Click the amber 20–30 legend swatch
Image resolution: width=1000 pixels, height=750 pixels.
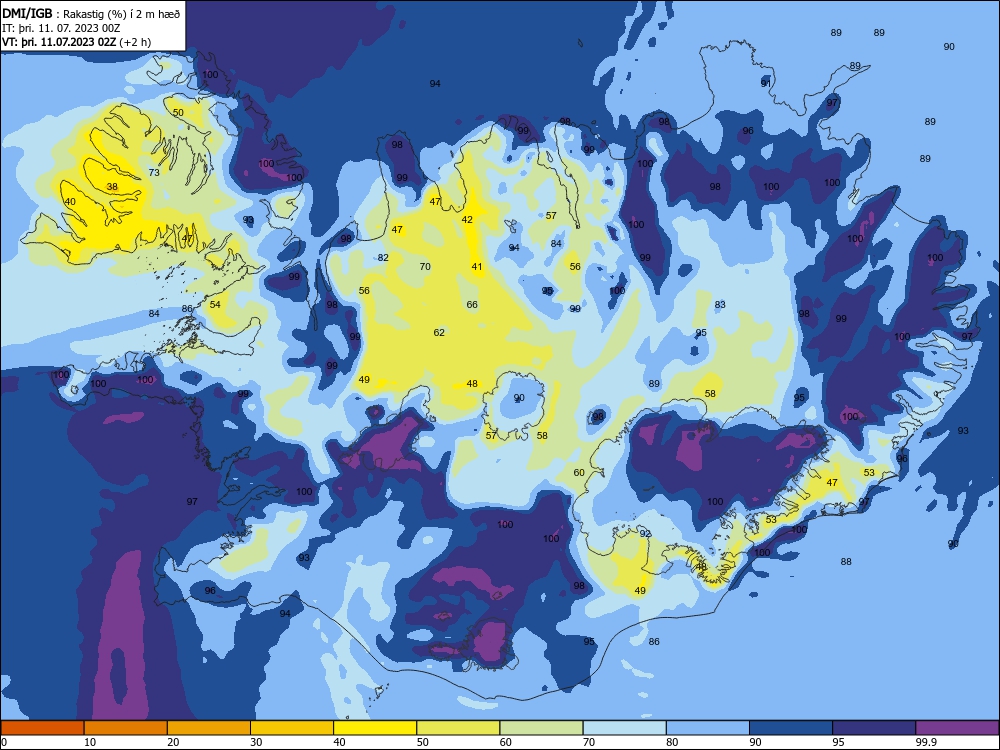click(209, 728)
